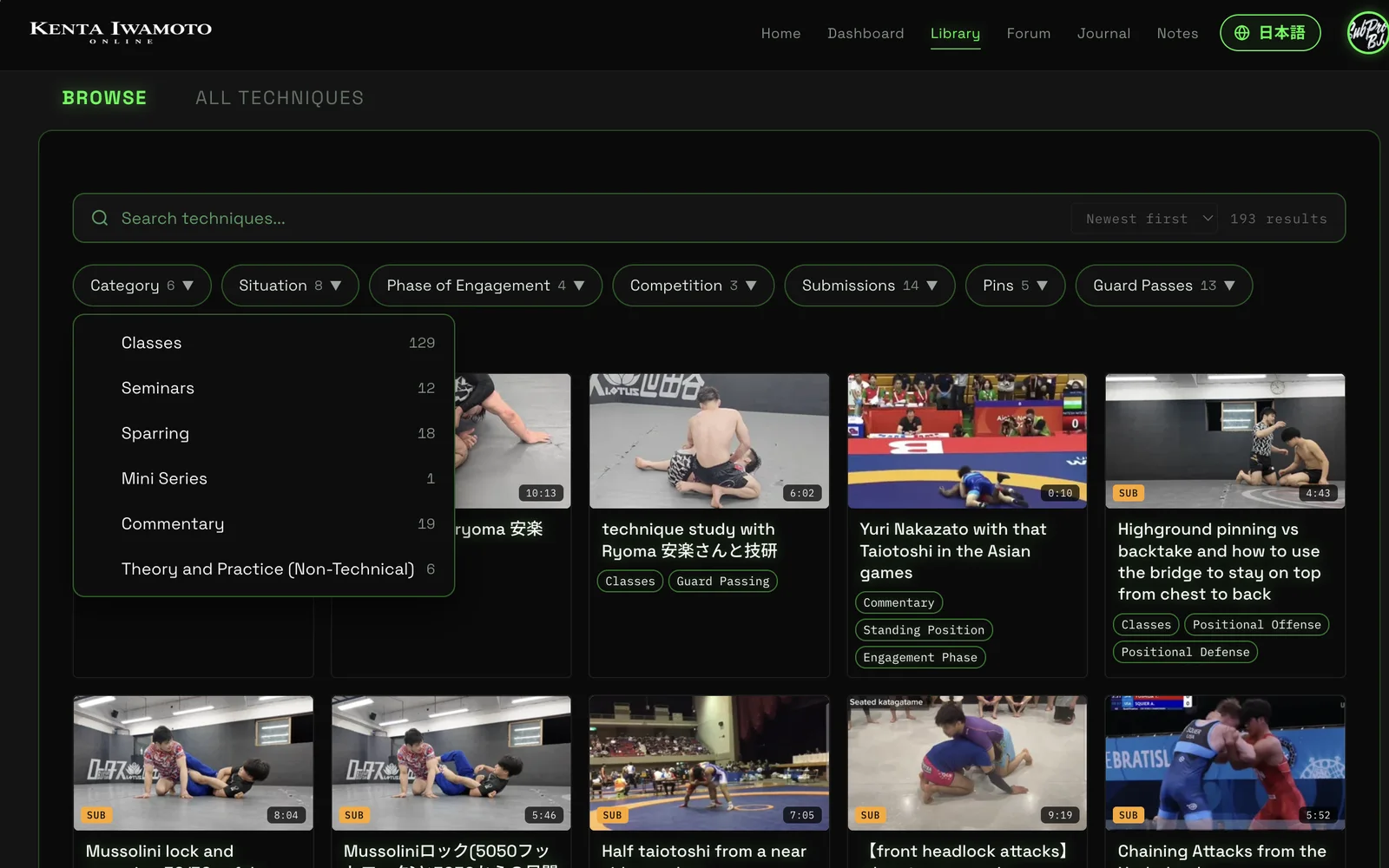Switch to All Techniques tab
Screen dimensions: 1389x868
(280, 98)
